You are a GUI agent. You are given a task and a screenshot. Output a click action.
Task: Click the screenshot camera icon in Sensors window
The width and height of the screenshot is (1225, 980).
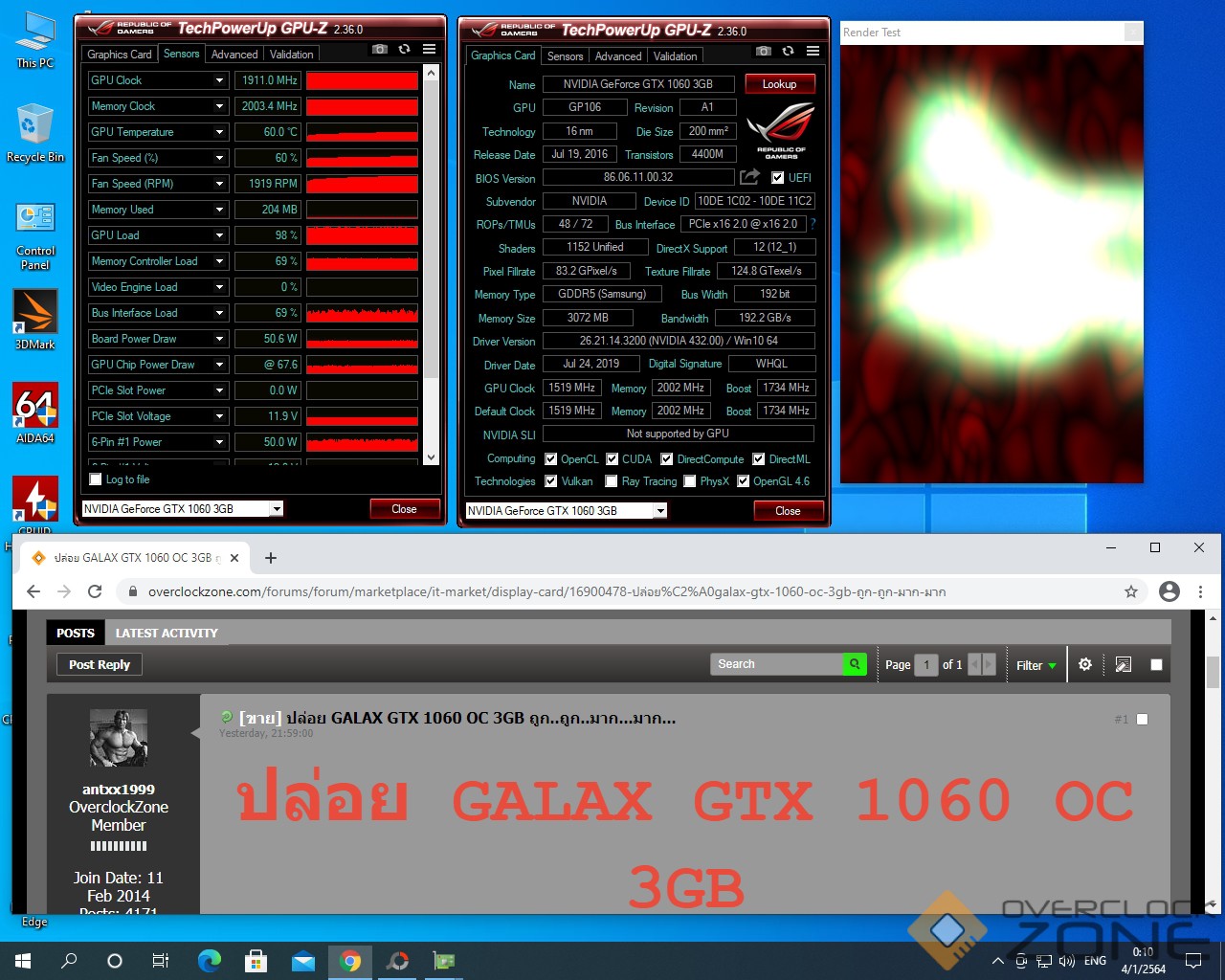pos(380,50)
